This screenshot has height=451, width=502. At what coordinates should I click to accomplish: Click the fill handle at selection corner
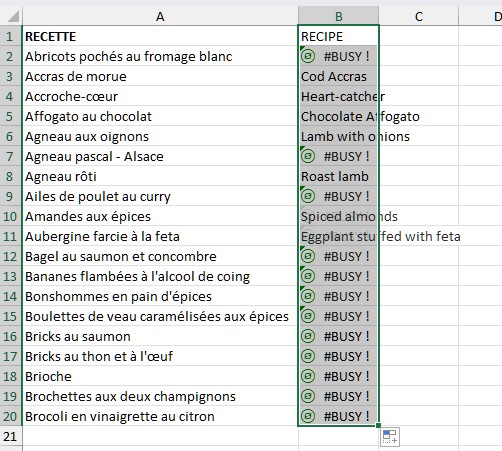click(x=378, y=425)
